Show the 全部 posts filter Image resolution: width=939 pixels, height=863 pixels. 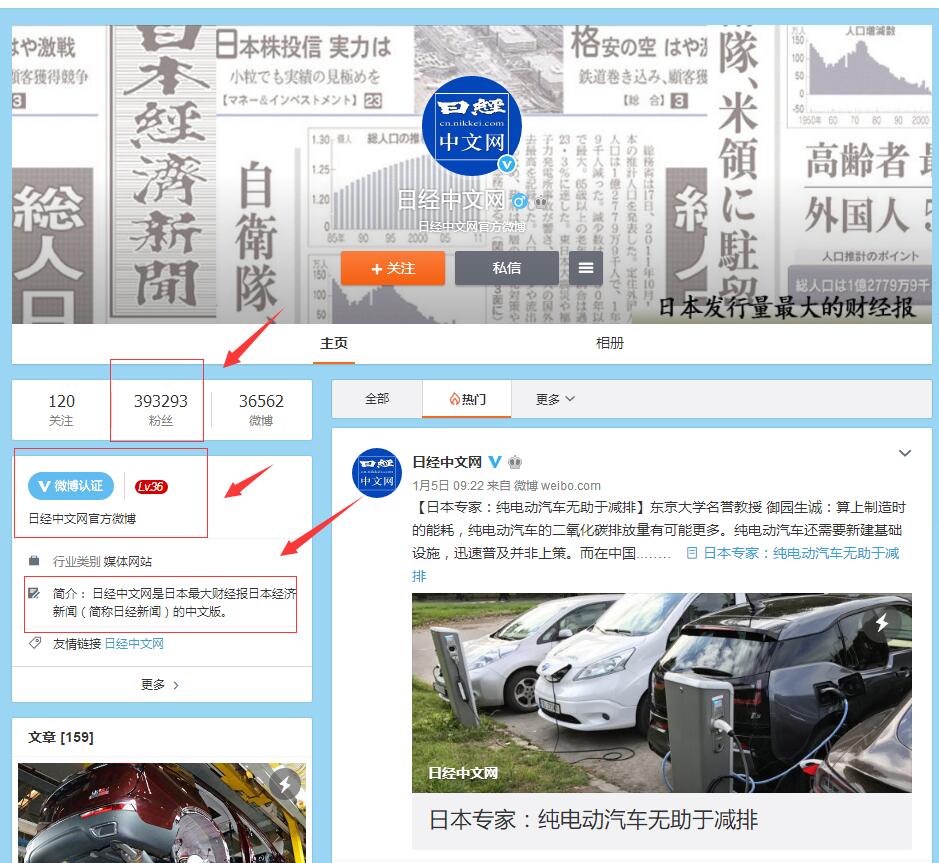(377, 399)
